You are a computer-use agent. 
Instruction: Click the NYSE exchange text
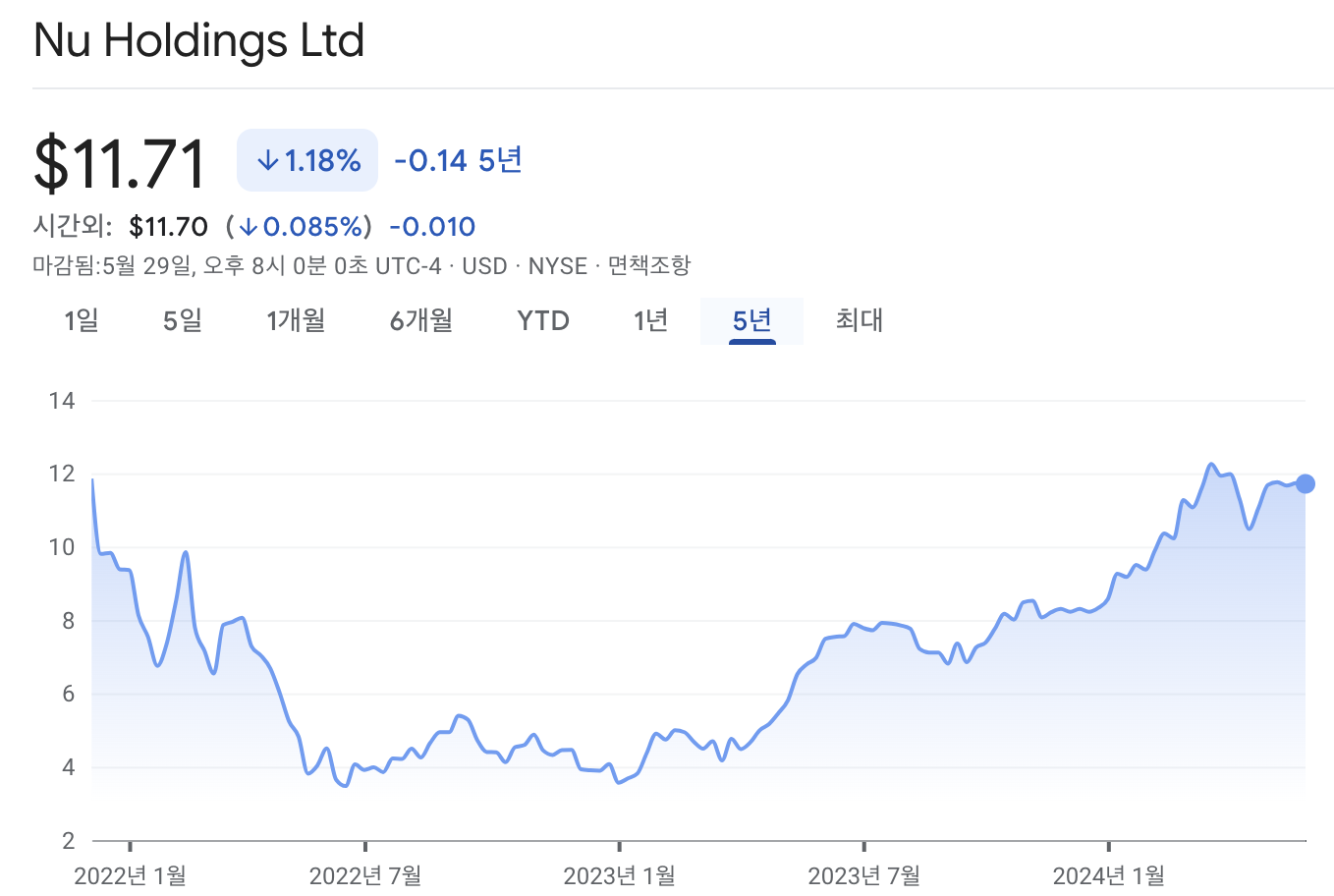tap(557, 266)
